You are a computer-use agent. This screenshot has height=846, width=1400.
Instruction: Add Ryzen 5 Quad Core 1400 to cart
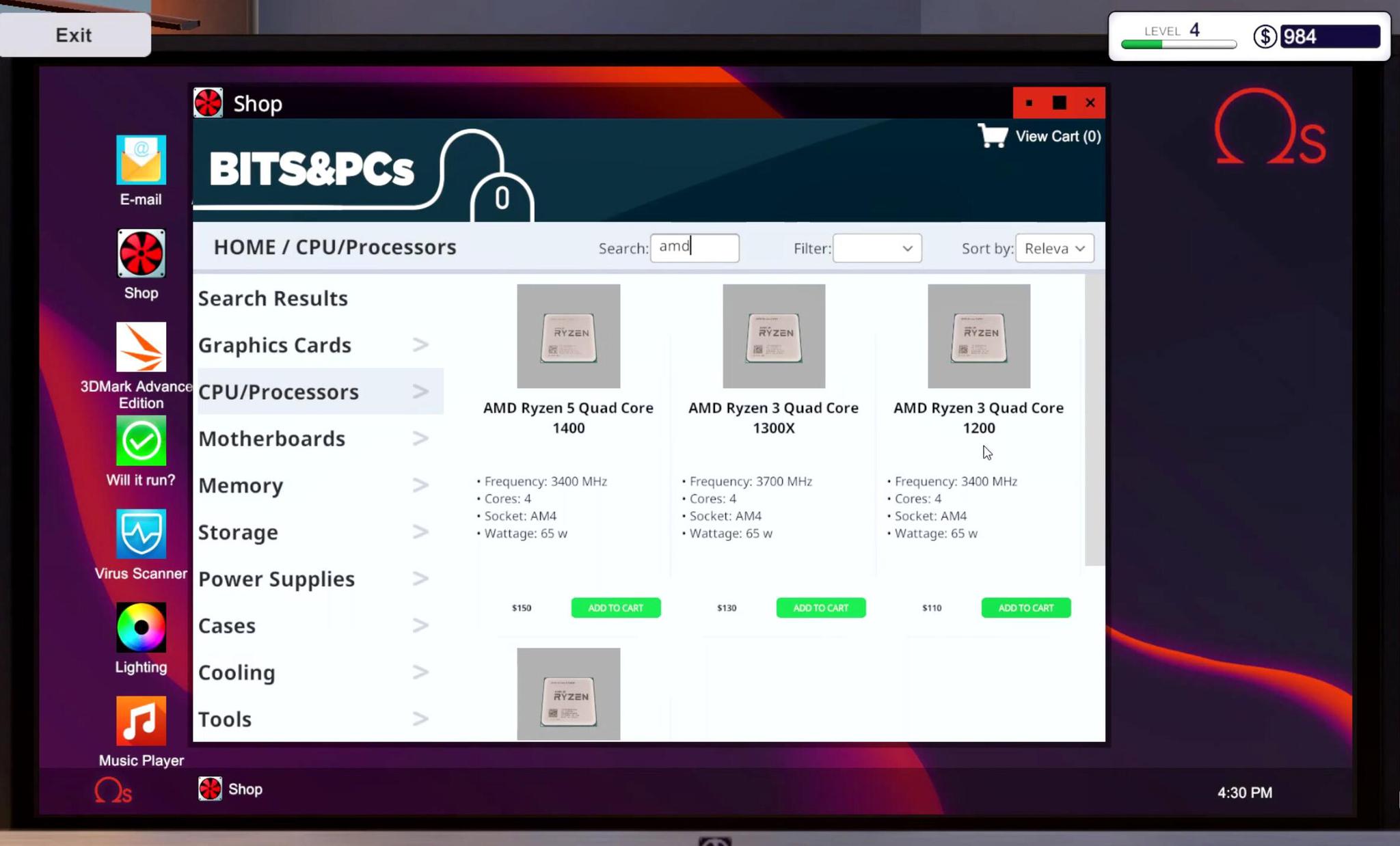(x=615, y=608)
